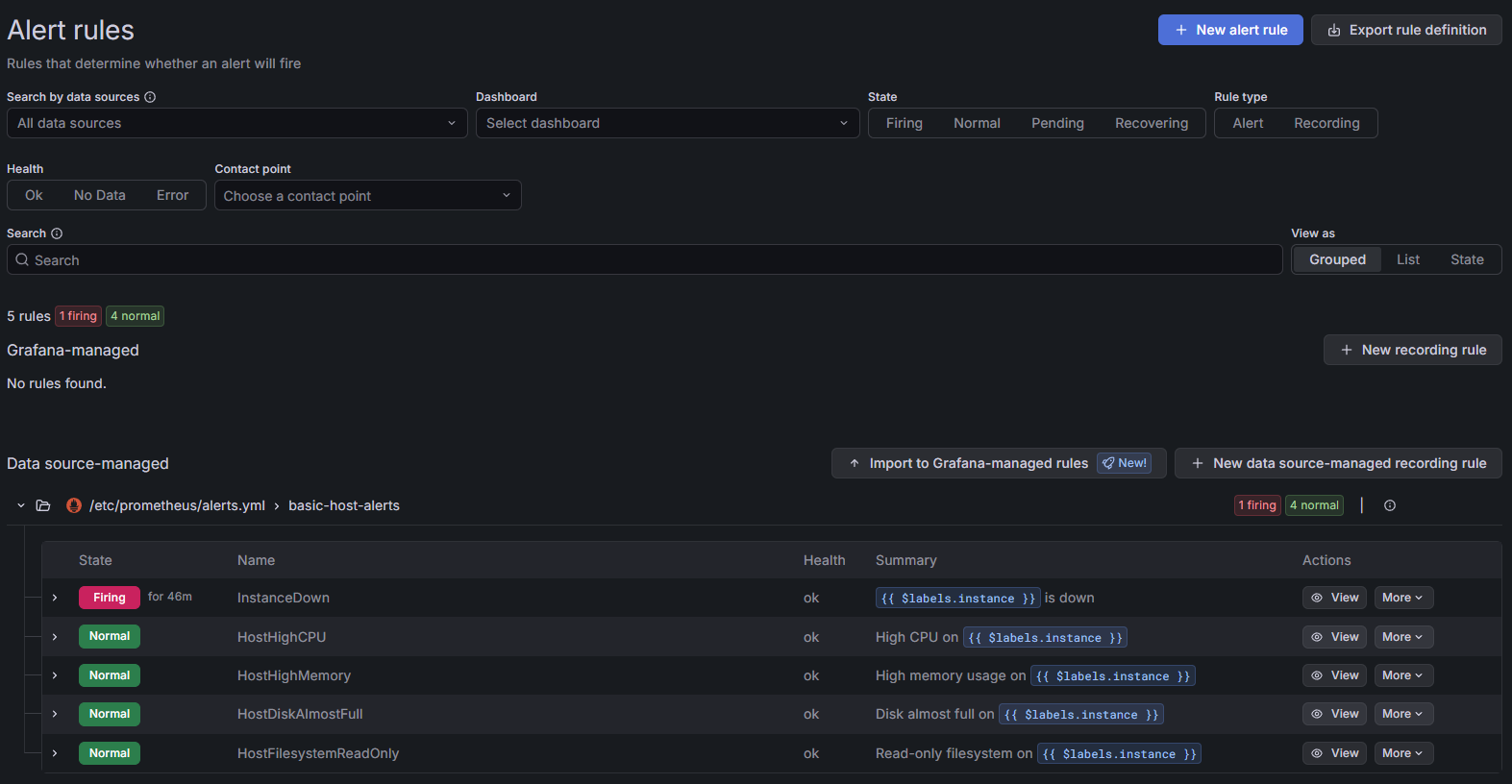Click the 1 firing badge in the group header
The image size is (1512, 784).
pos(1257,505)
